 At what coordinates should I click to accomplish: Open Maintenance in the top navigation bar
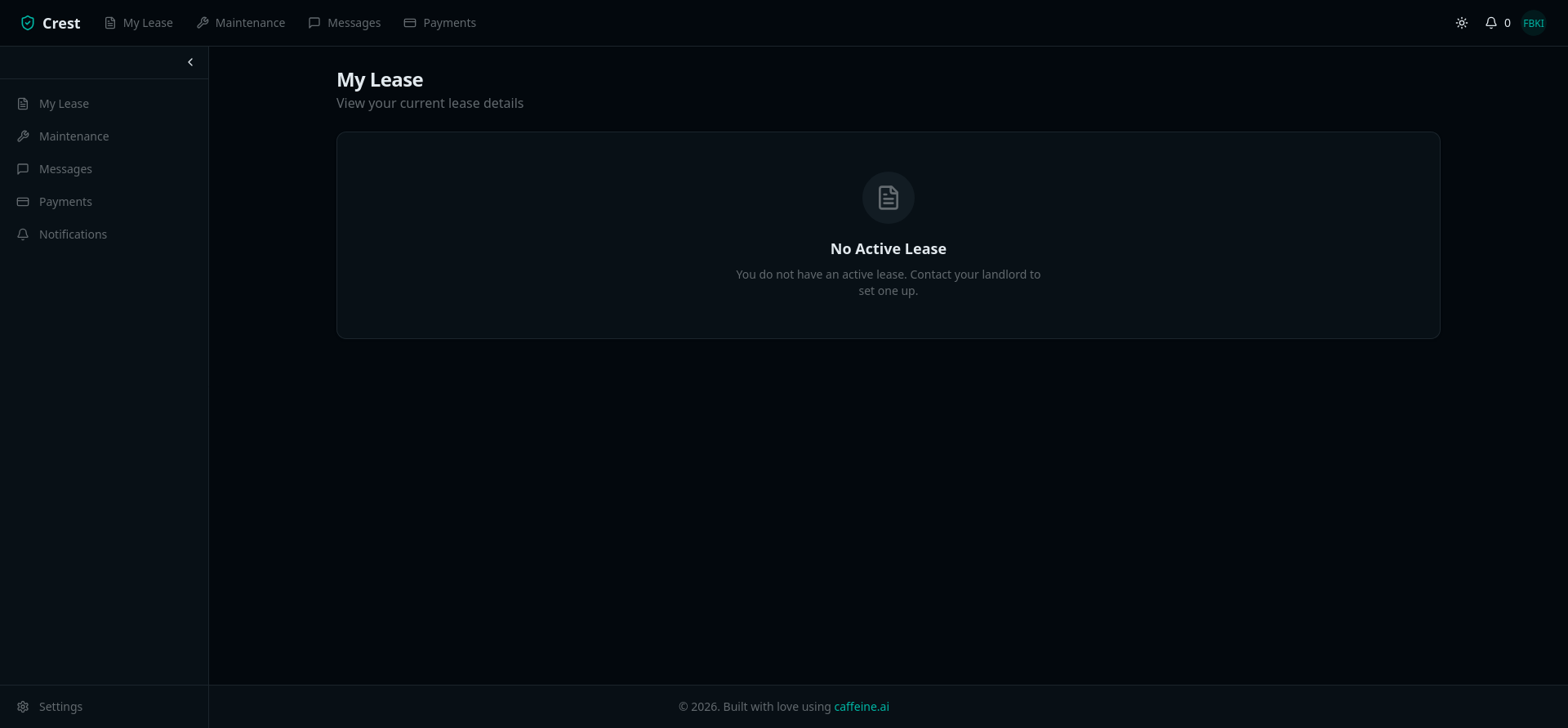[241, 23]
